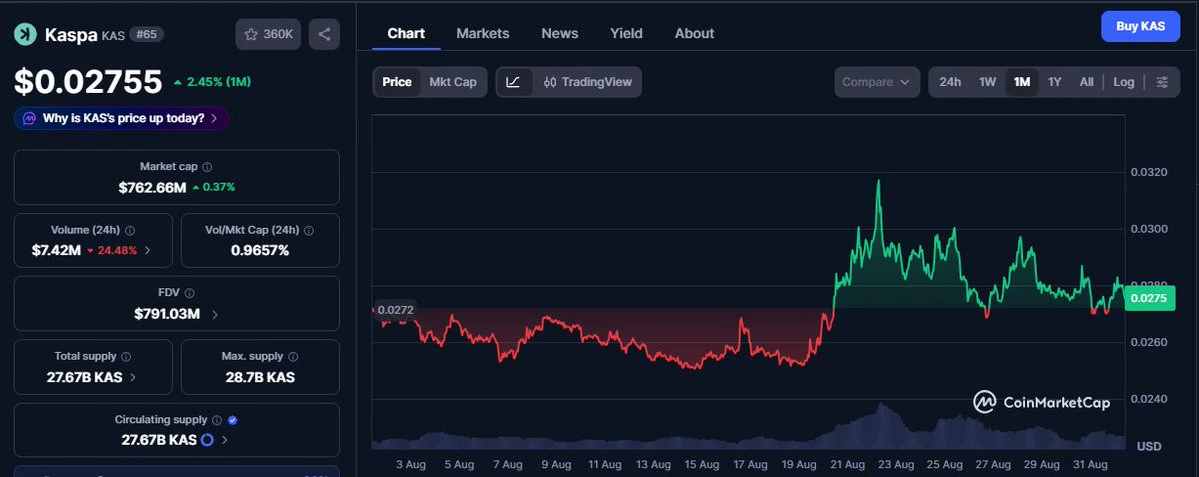Click info icon next to FDV
The height and width of the screenshot is (477, 1199).
(x=190, y=293)
